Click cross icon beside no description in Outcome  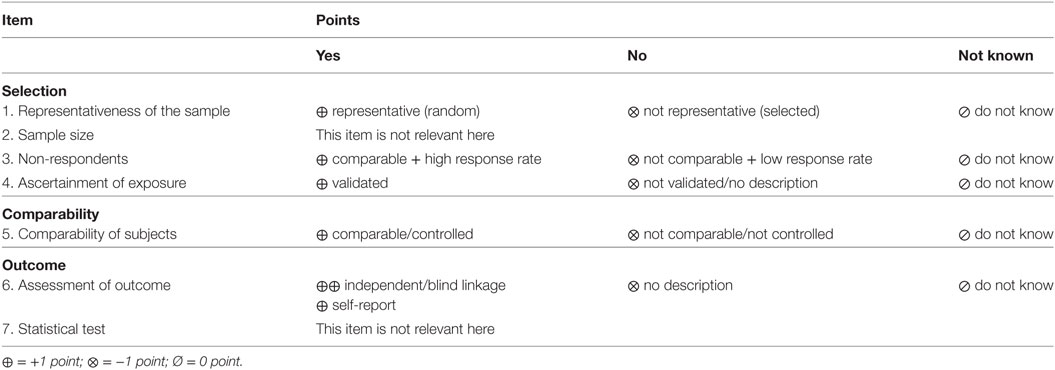632,286
